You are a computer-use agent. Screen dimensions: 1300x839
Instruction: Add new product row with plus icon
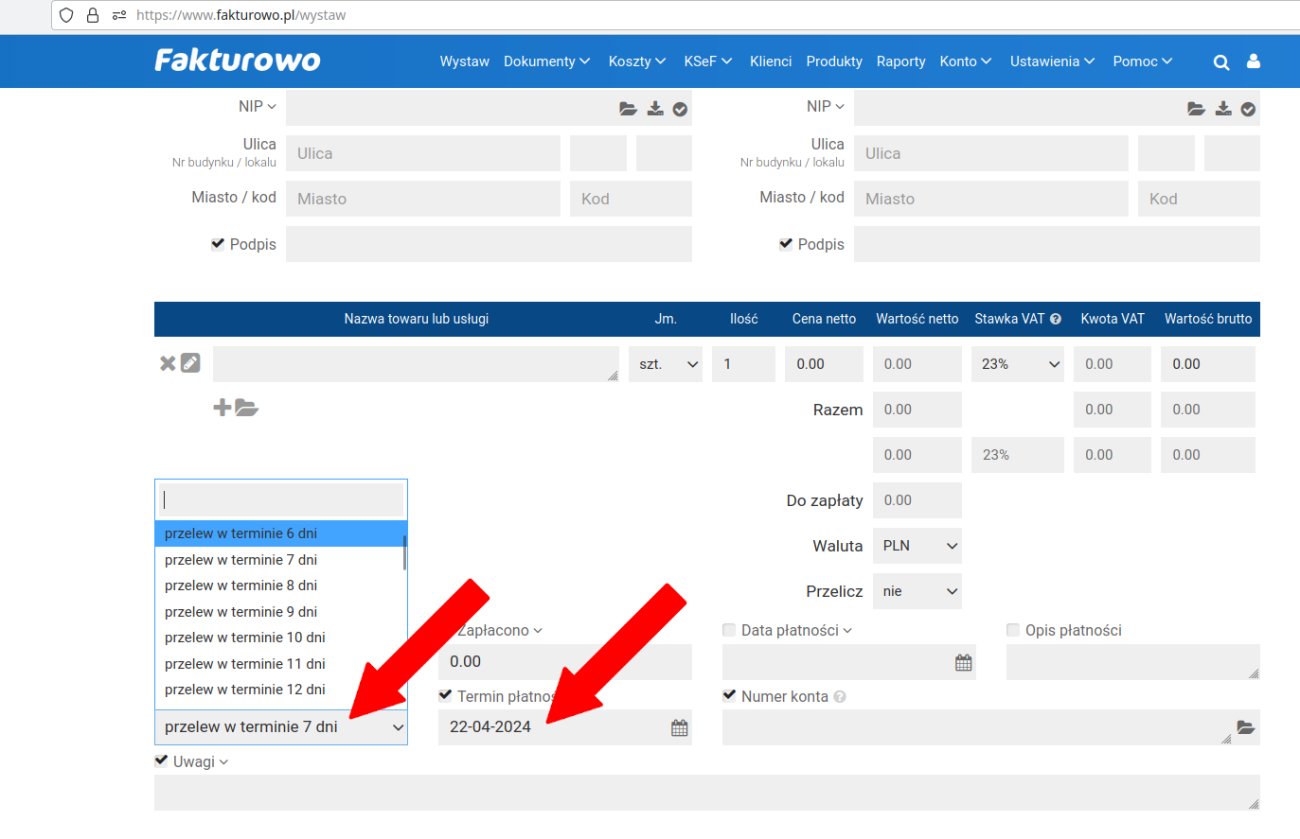coord(222,407)
